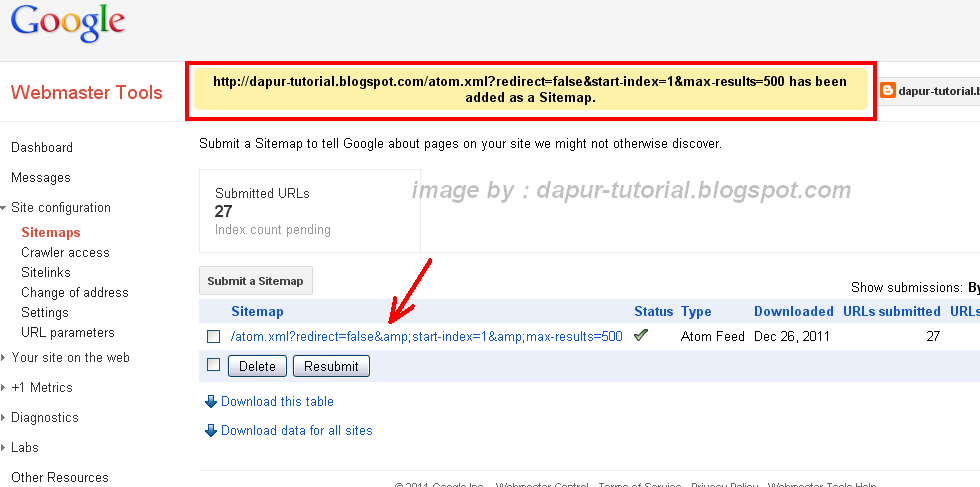Click the Blogger icon beside dapur-tutorial site
Screen dimensions: 980x487
click(x=887, y=91)
